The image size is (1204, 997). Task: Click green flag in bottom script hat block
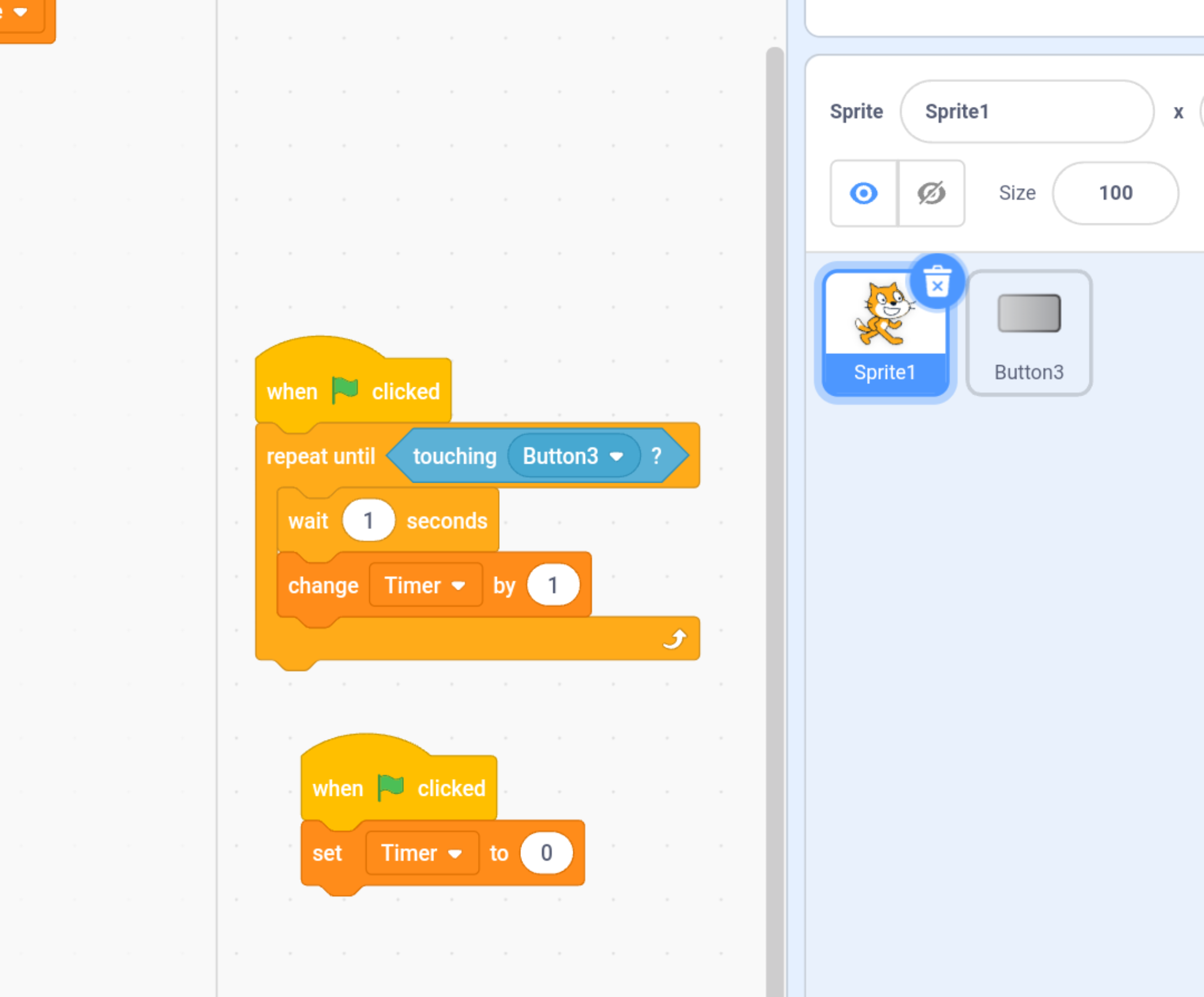coord(390,788)
